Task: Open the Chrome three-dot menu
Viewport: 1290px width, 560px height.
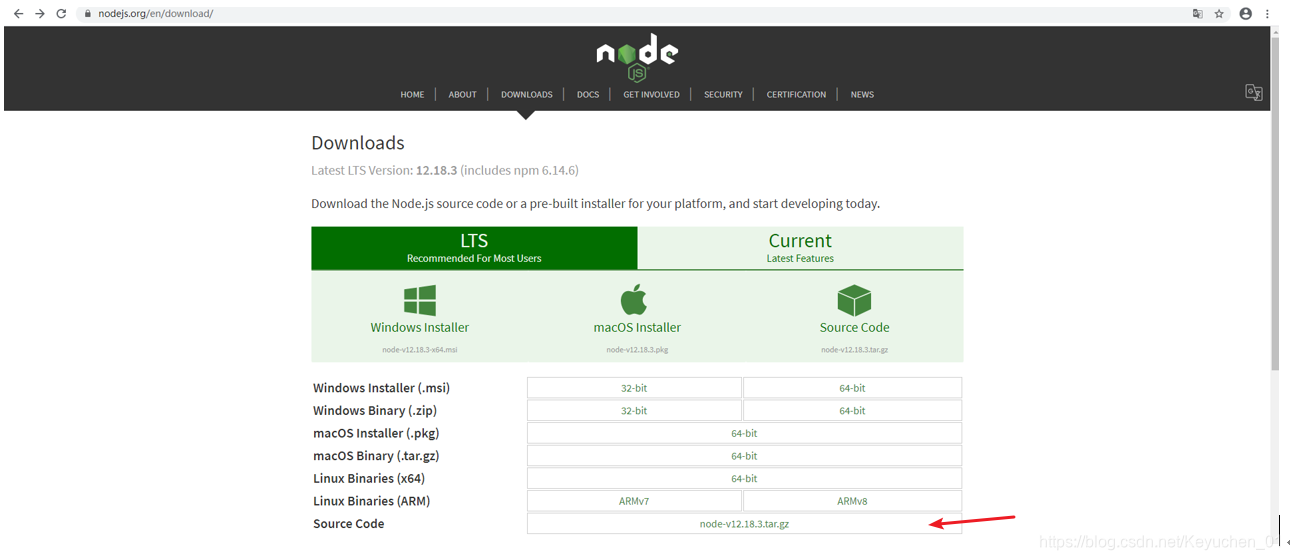Action: 1268,14
